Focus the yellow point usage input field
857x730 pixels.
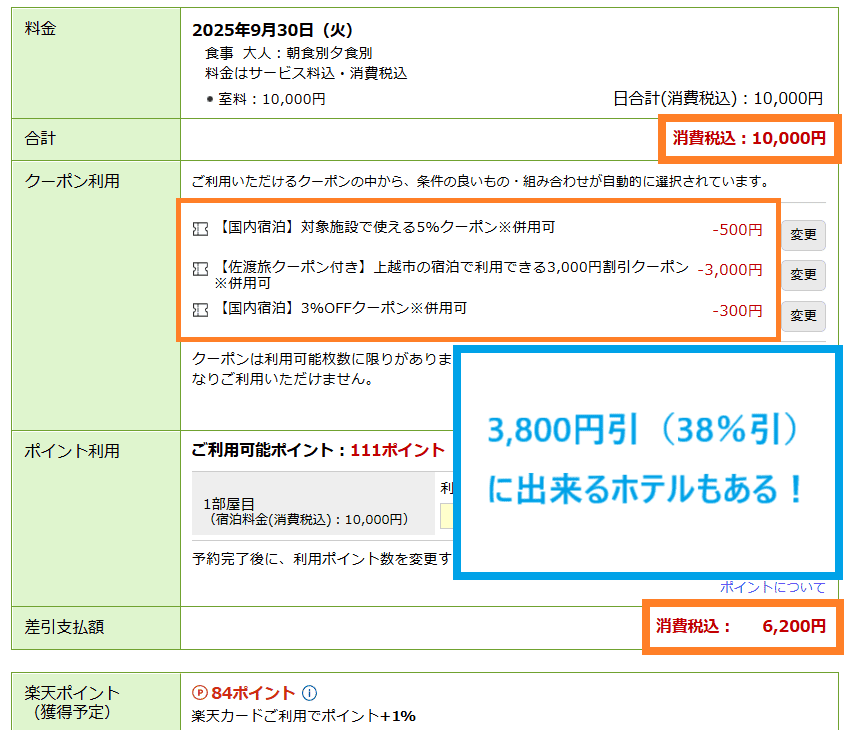[446, 515]
